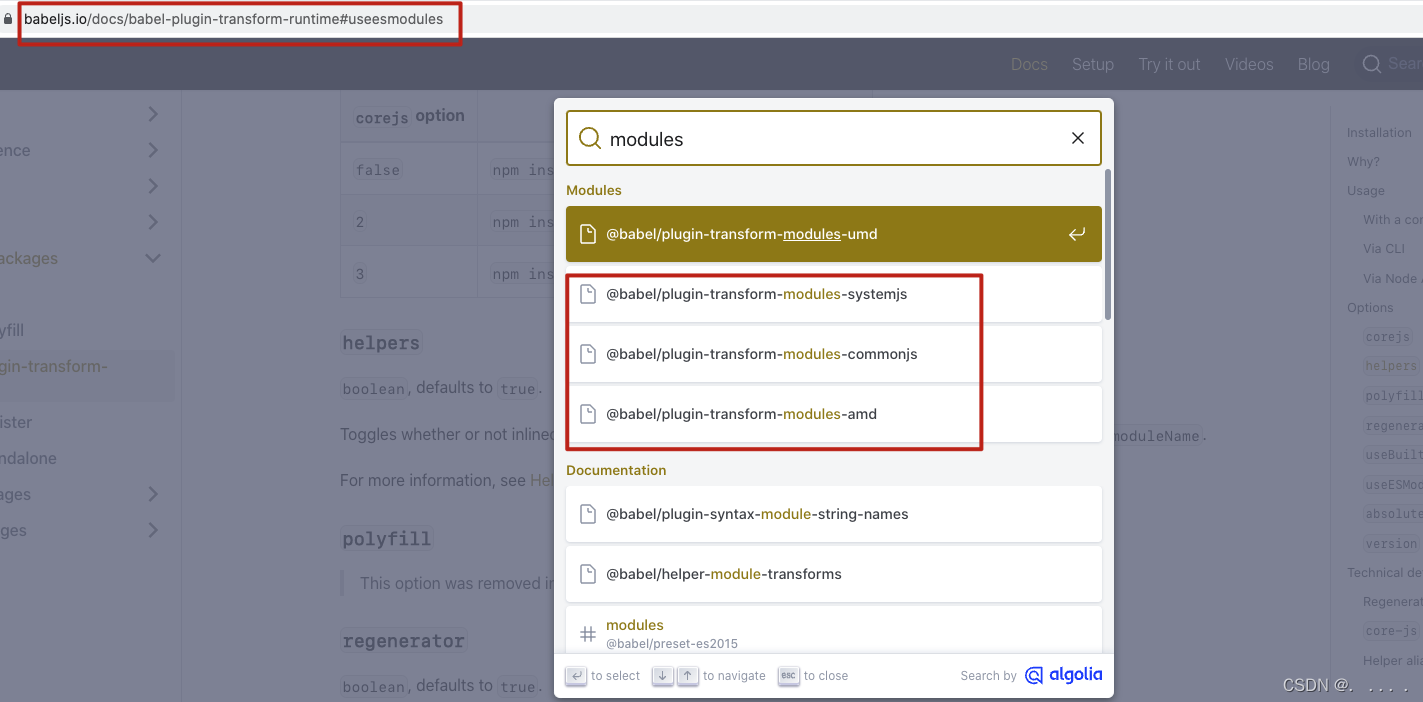
Task: Open the @babel/plugin-transform-modules-umd result
Action: [834, 234]
